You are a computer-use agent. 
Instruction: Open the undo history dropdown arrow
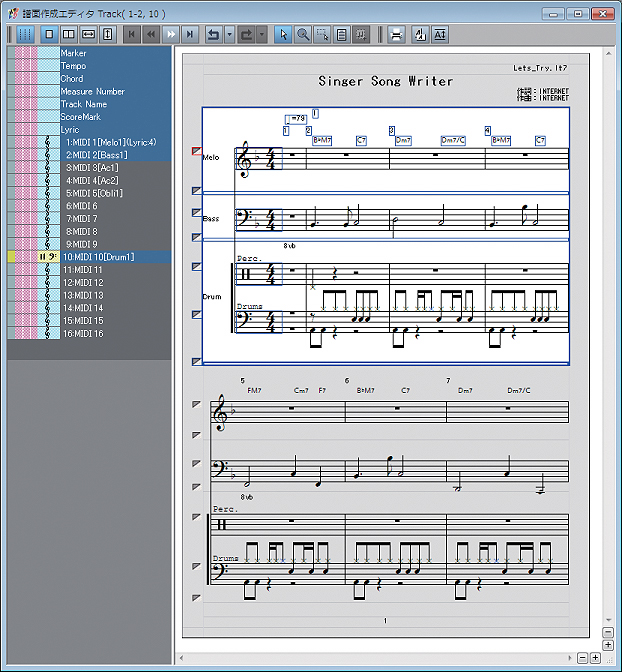click(x=229, y=34)
